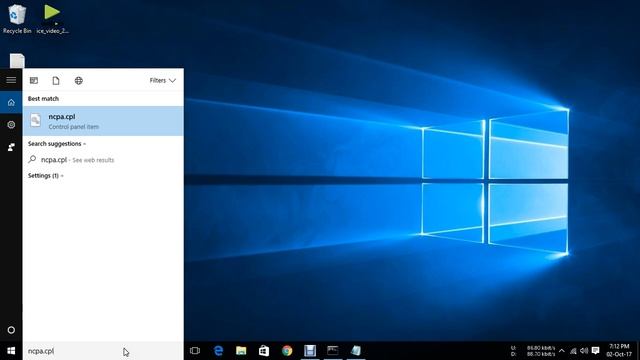
Task: Open the Action Center notifications icon
Action: coord(596,351)
